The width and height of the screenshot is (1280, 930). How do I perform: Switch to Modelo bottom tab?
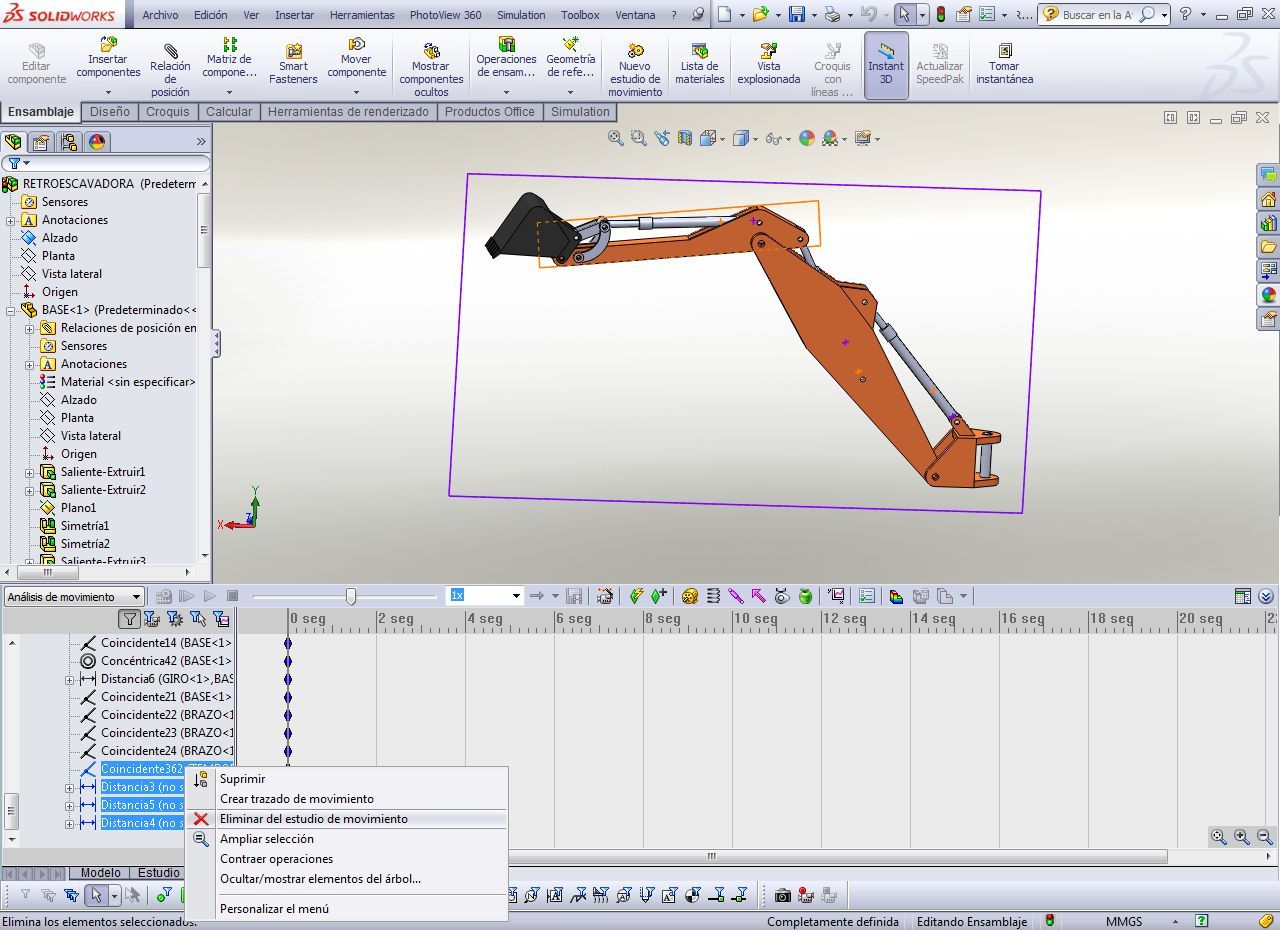(100, 873)
